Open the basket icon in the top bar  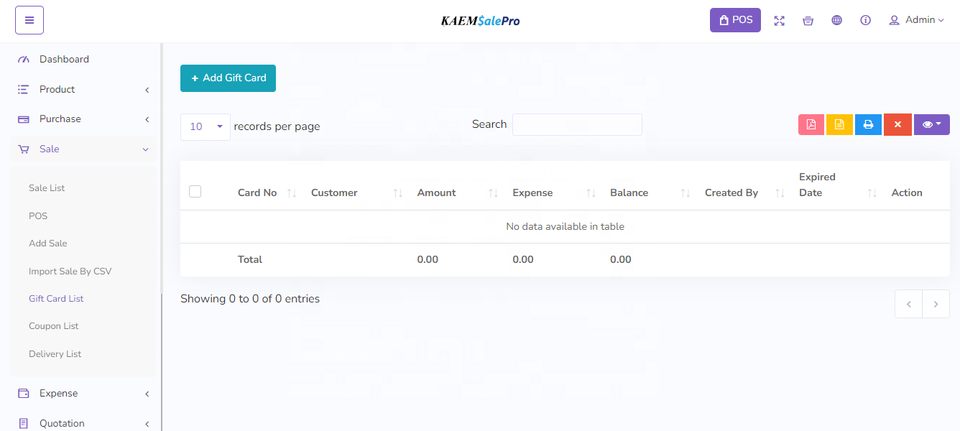pyautogui.click(x=808, y=20)
